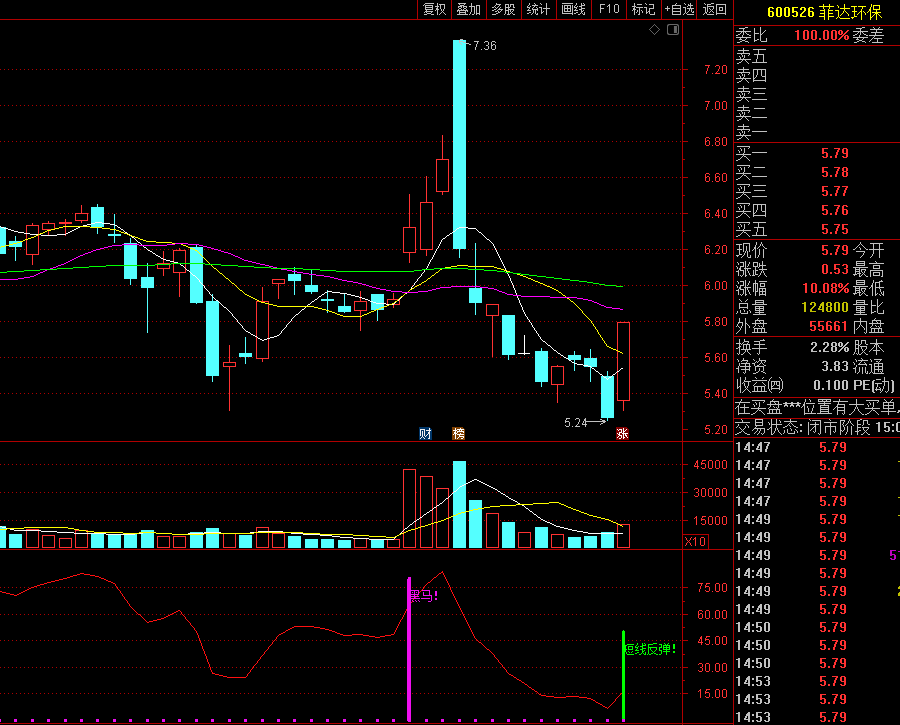Click the 总量 124800 value
This screenshot has height=725, width=900.
pos(825,307)
